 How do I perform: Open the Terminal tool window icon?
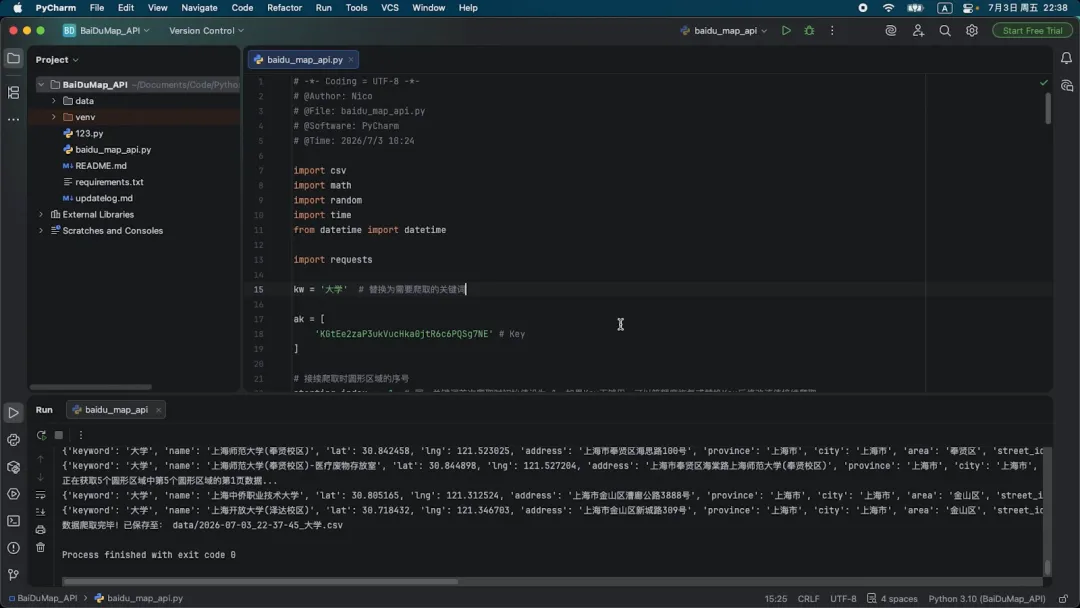(x=13, y=521)
